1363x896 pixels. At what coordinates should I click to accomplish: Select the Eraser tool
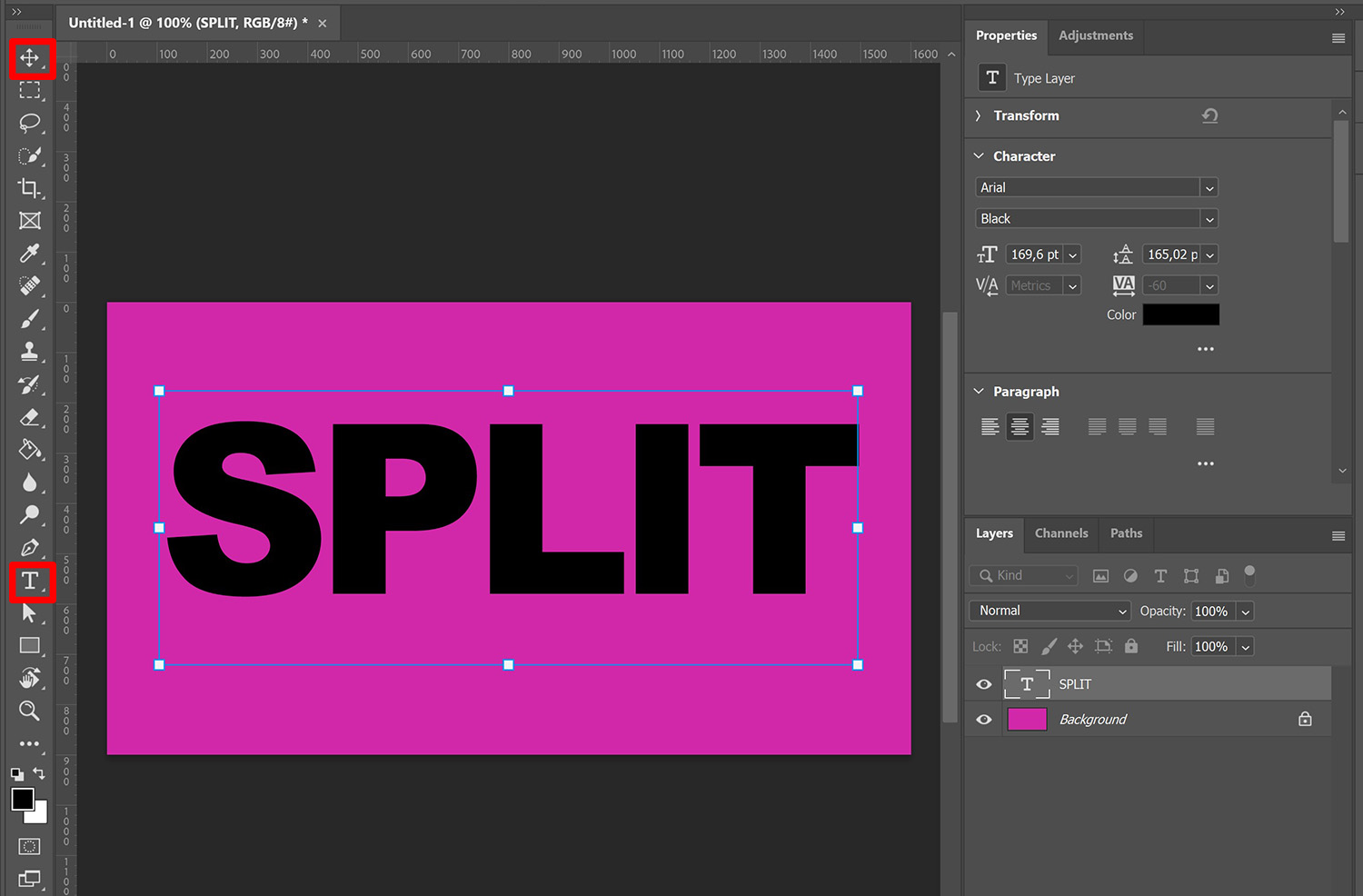[30, 417]
